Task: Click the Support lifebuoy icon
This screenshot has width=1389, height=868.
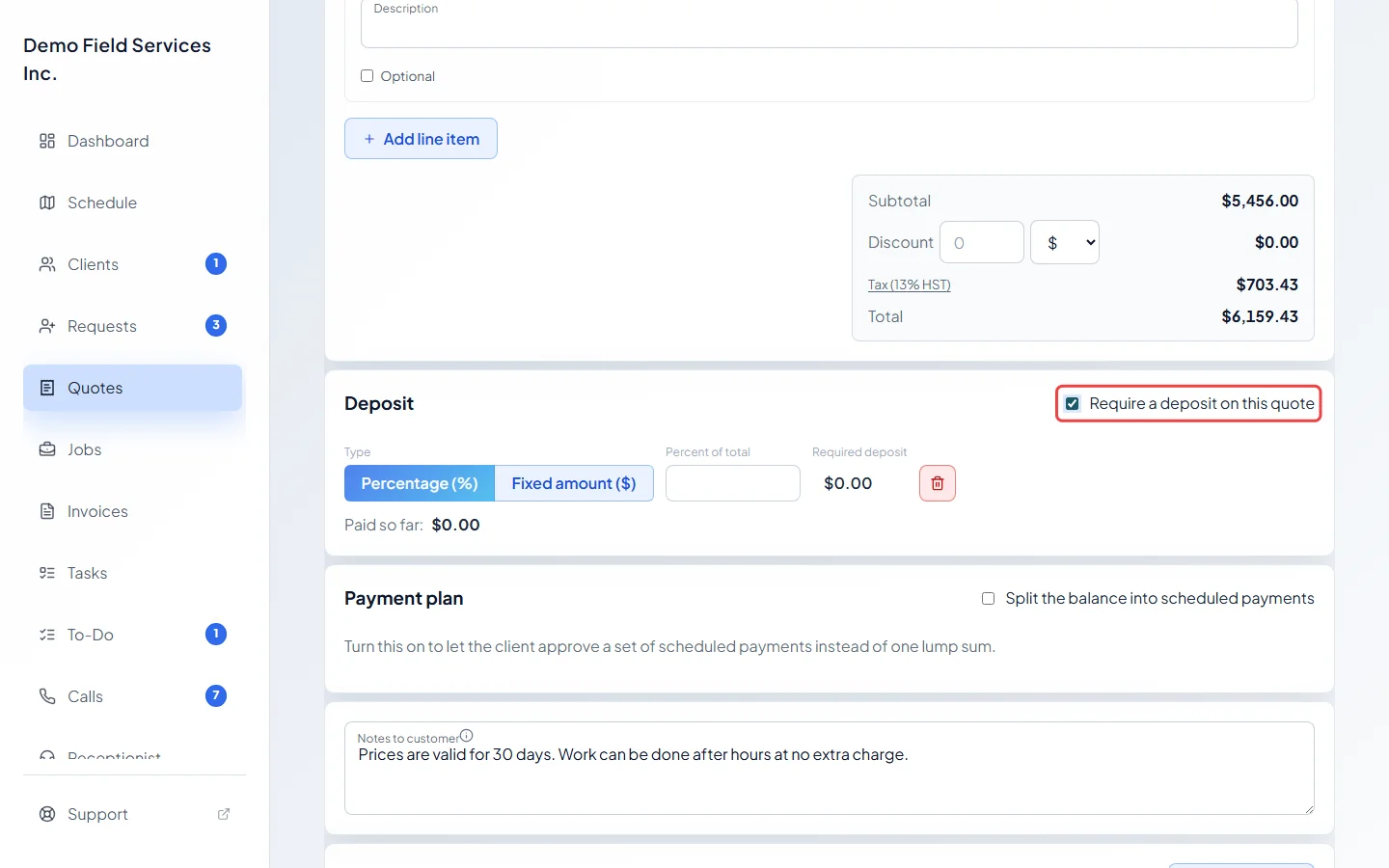Action: coord(47,814)
